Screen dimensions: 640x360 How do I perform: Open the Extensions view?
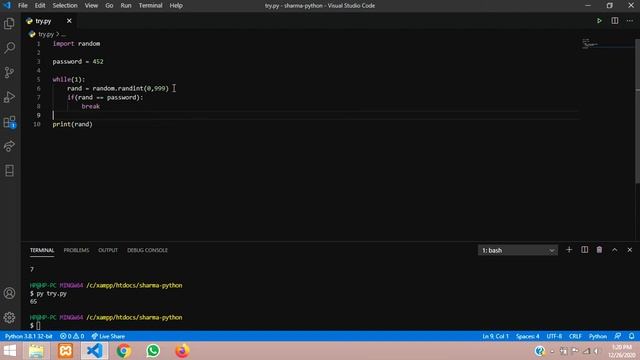click(9, 122)
